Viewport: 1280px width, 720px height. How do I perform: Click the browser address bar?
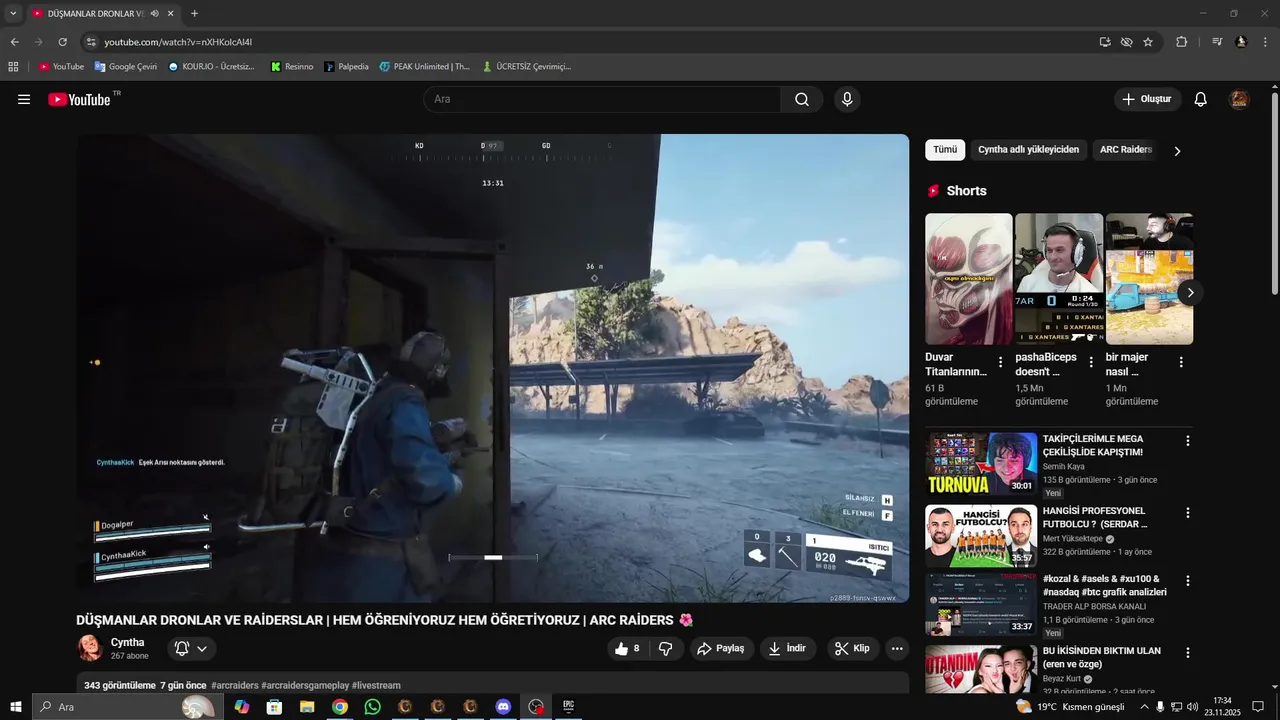point(590,42)
